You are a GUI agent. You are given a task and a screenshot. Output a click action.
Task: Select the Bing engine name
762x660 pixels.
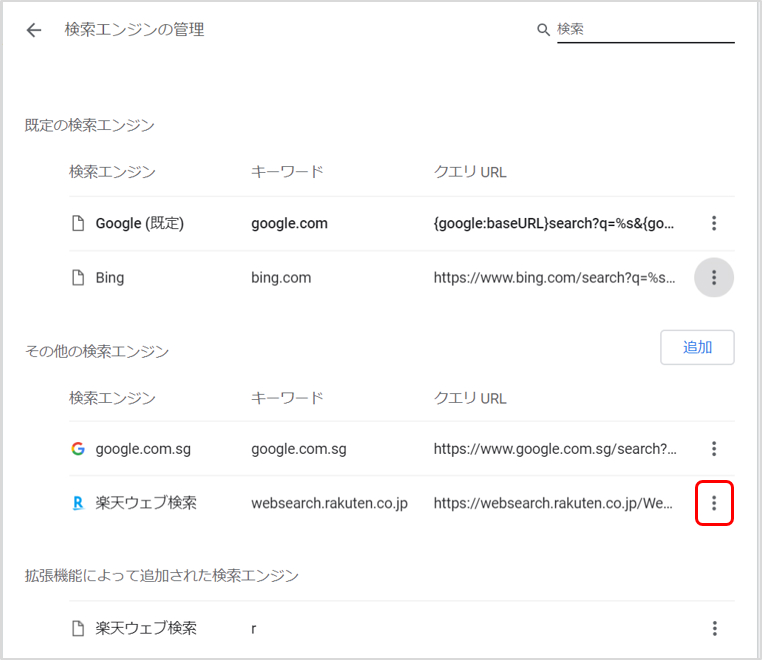click(x=110, y=278)
